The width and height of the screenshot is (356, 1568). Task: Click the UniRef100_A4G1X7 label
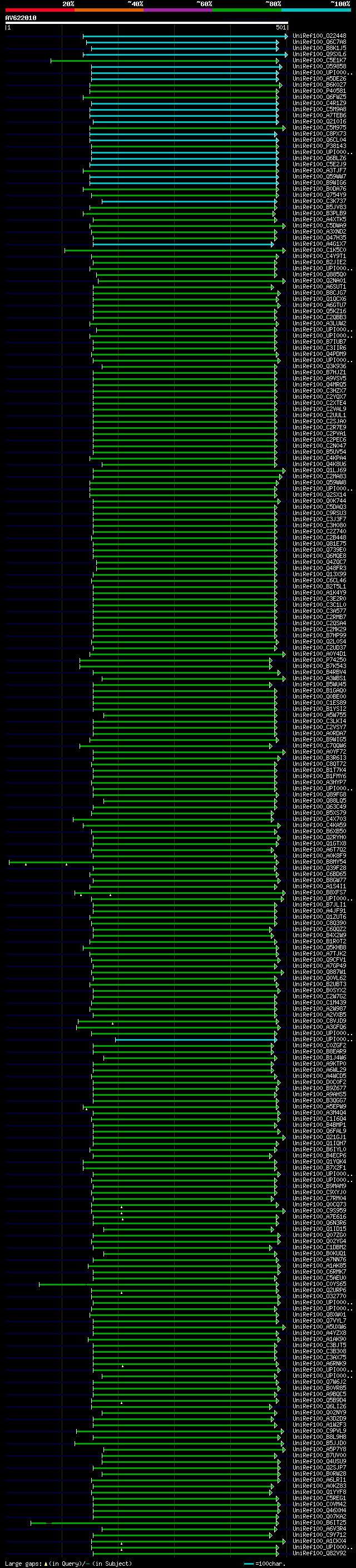[x=319, y=244]
